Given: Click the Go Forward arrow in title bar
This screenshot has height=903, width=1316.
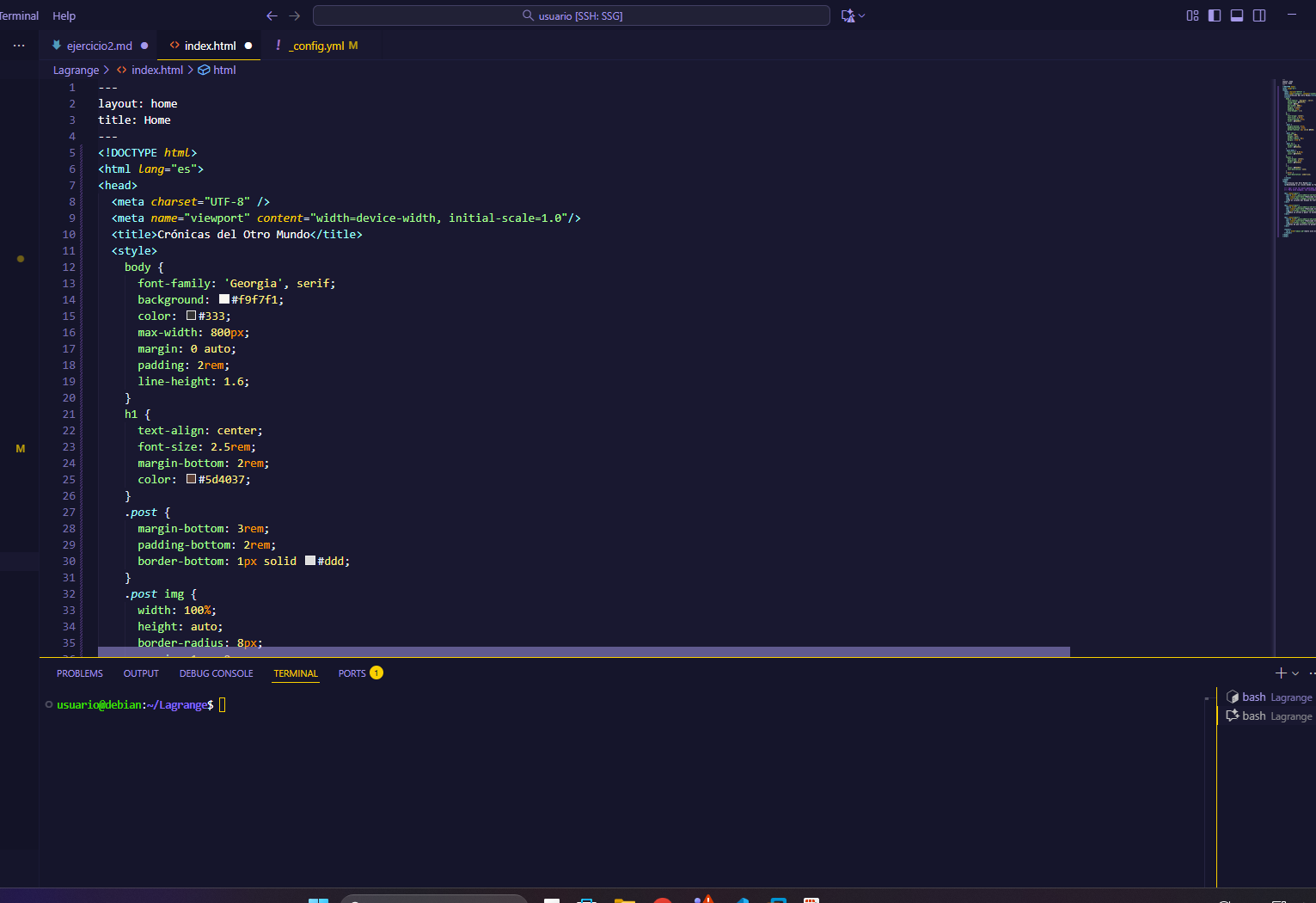Looking at the screenshot, I should (x=295, y=15).
